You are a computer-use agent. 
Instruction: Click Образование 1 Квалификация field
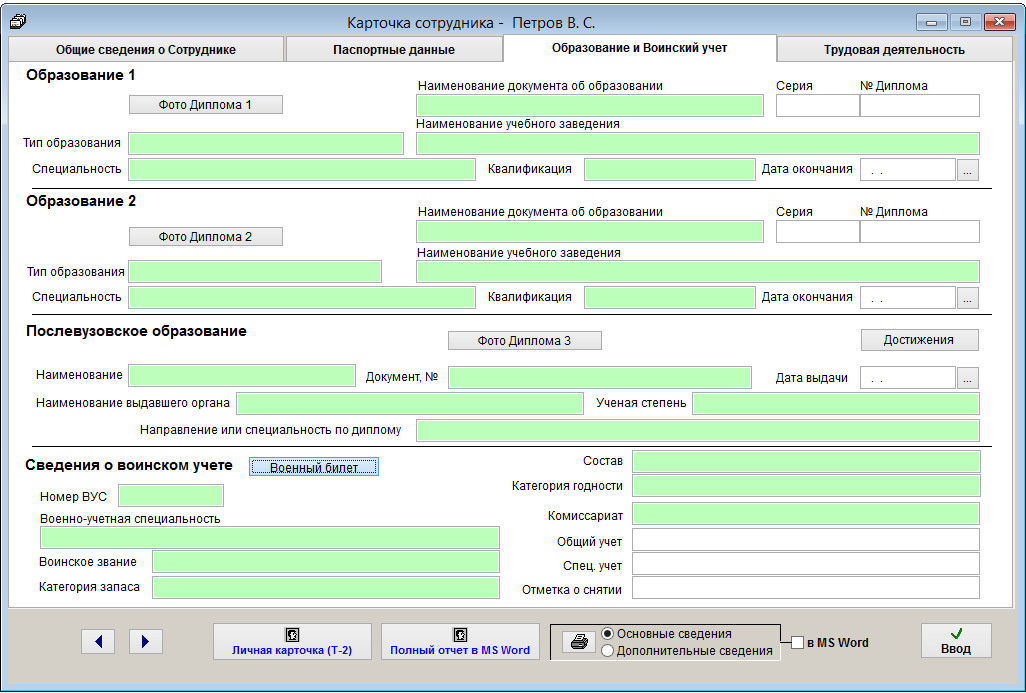pos(669,169)
